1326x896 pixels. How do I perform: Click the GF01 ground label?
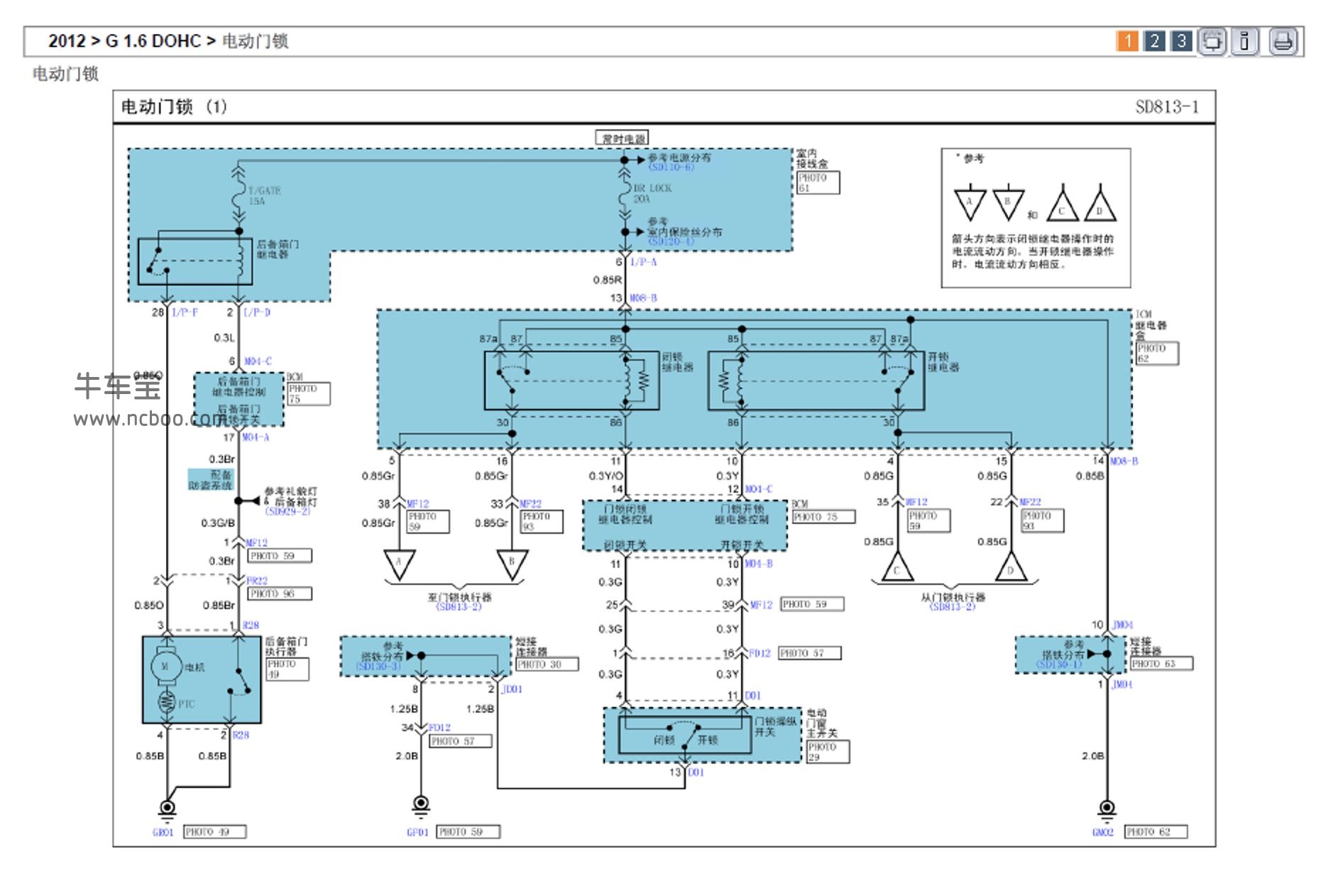417,832
